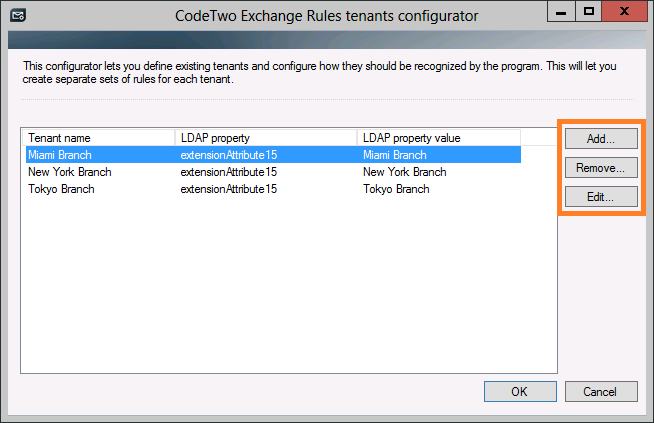Click extensionAttribute15 in the New York row
Screen dimensions: 654x423
point(229,172)
